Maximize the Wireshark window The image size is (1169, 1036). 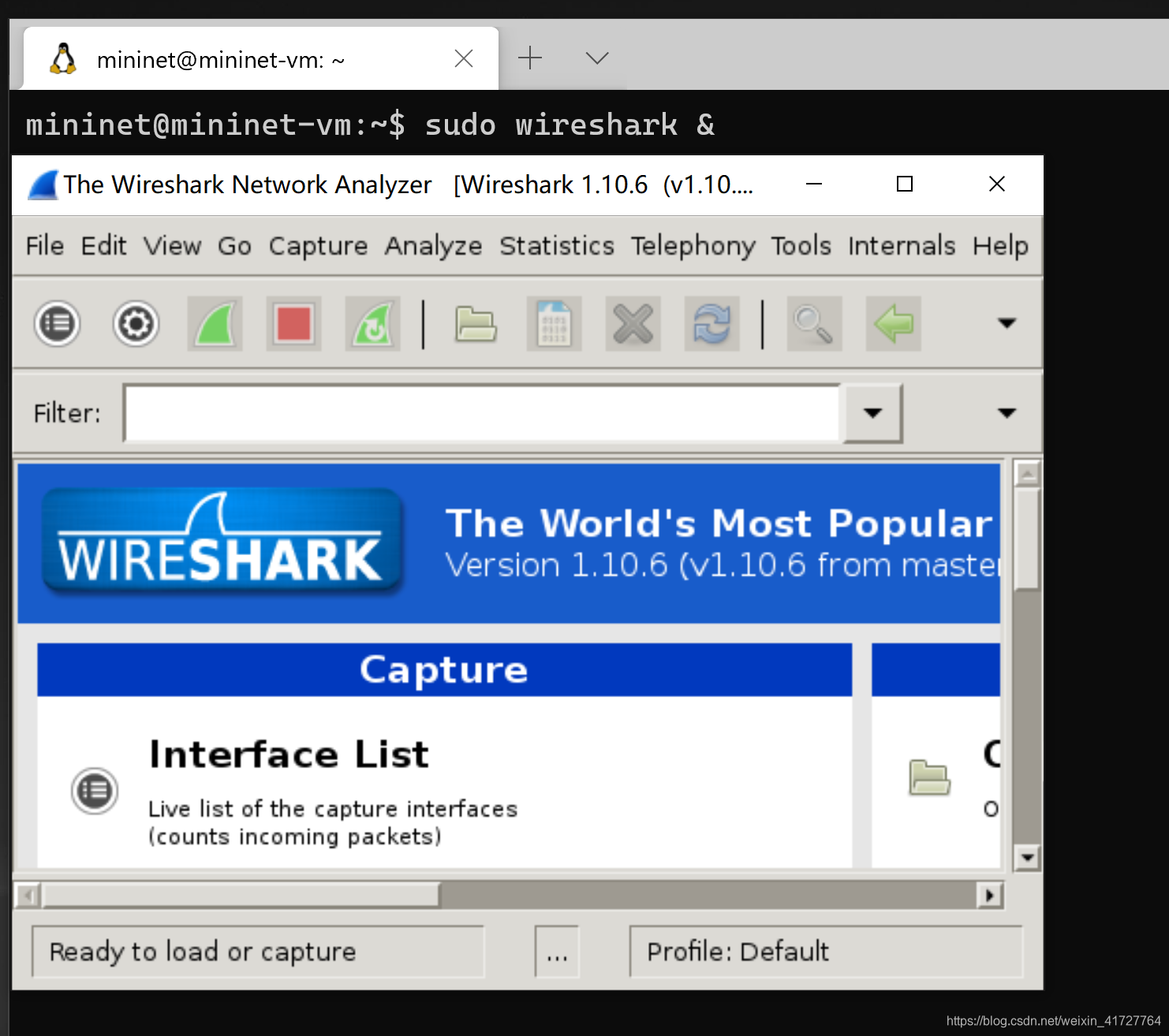point(905,184)
